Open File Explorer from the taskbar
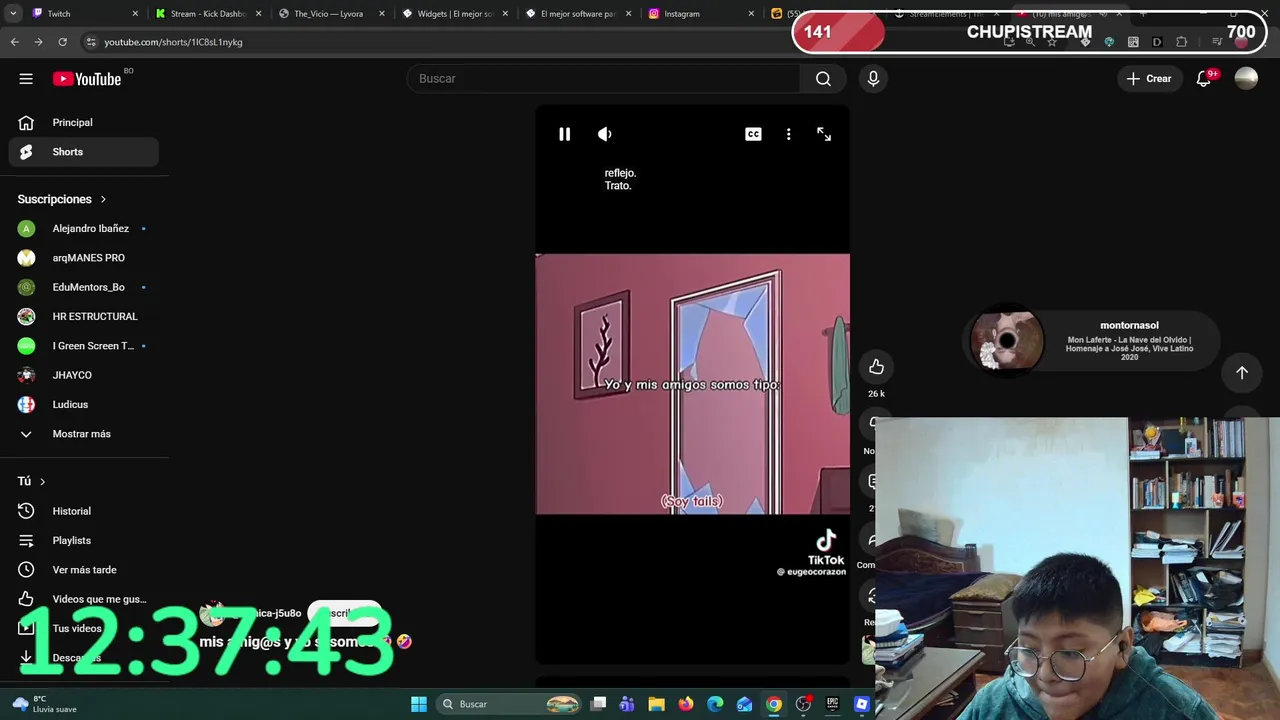1280x720 pixels. pyautogui.click(x=656, y=704)
